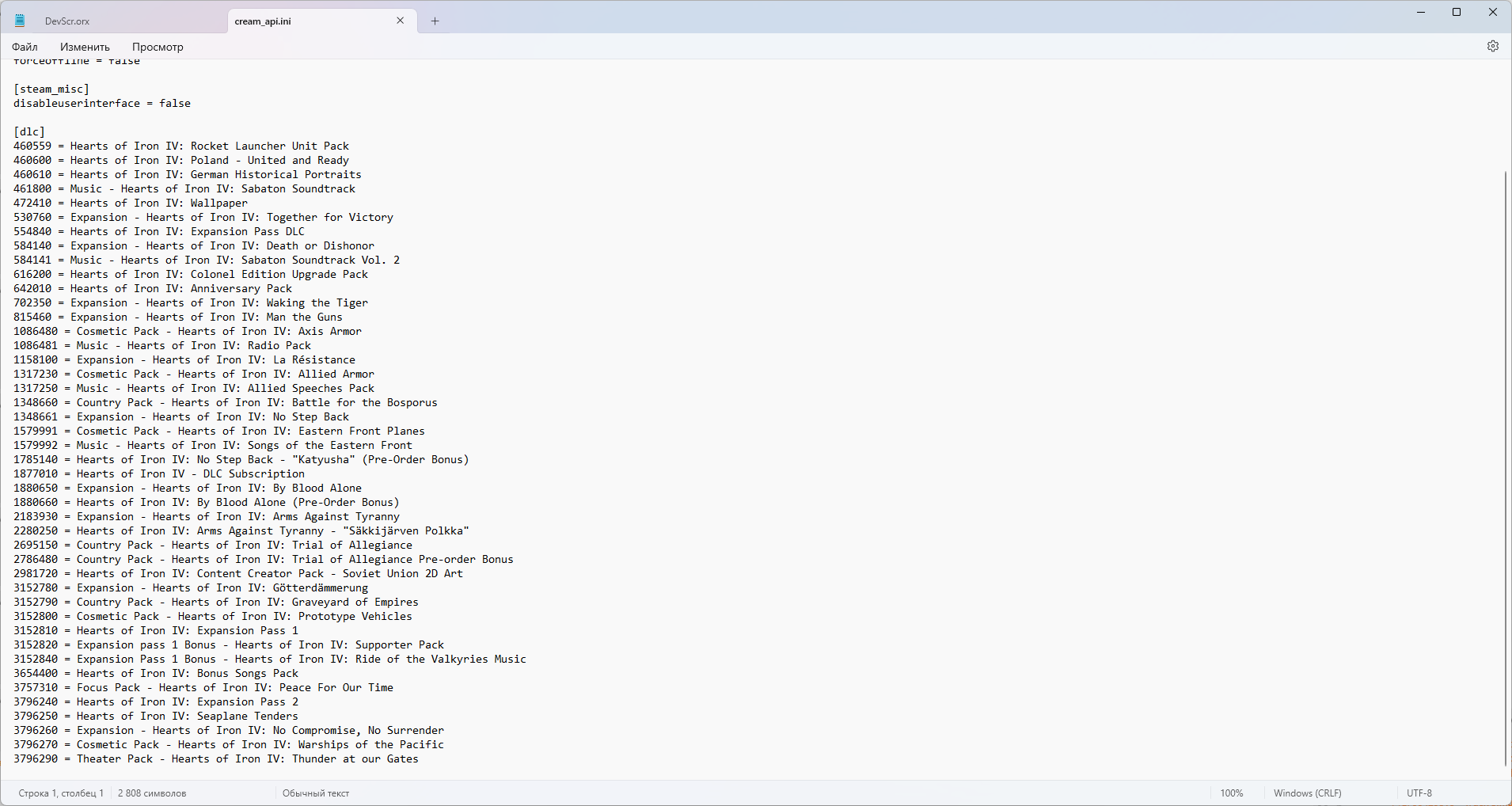Click the vertical scrollbar thumb

1506,468
